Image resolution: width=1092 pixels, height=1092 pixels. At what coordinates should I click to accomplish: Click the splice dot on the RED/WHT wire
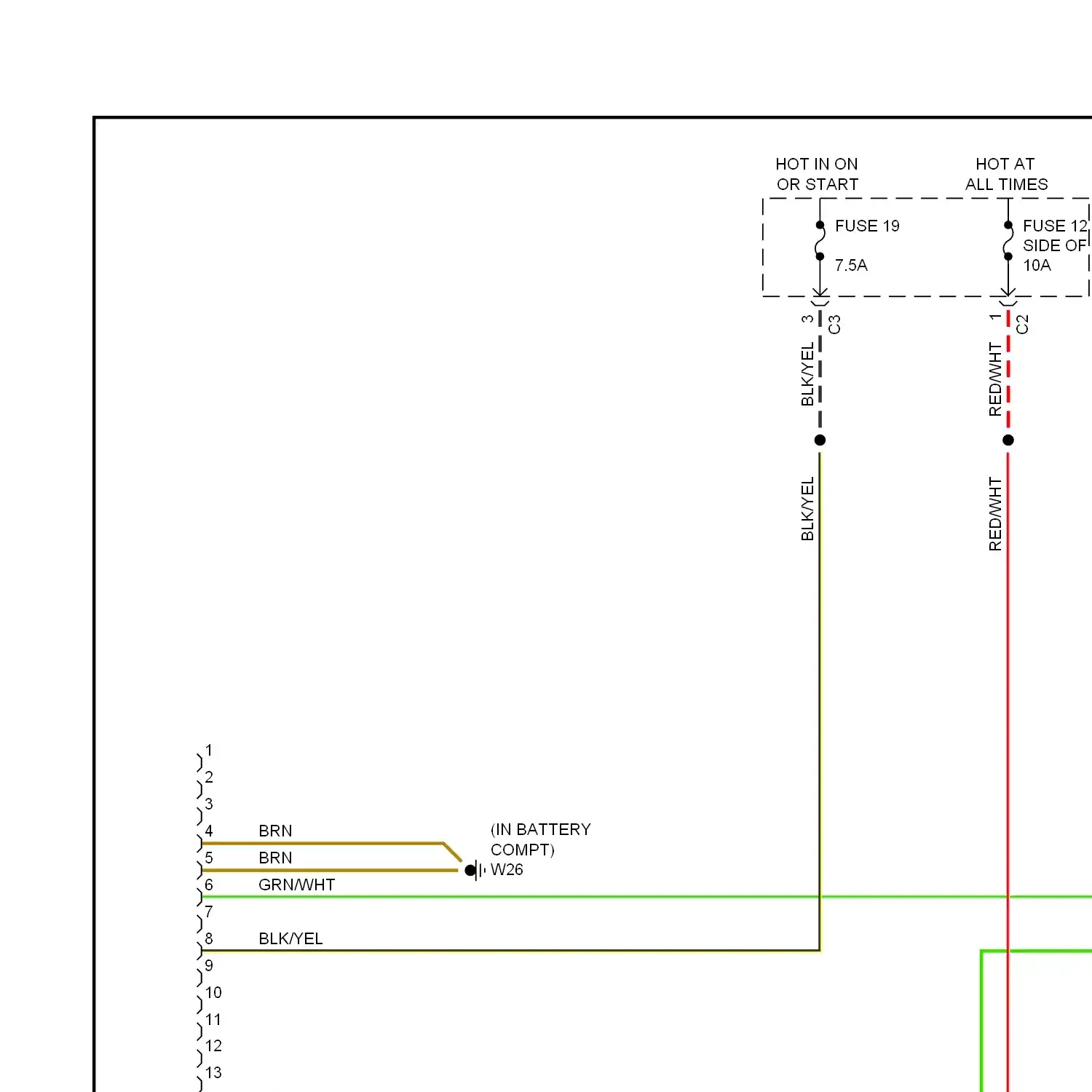(1008, 440)
